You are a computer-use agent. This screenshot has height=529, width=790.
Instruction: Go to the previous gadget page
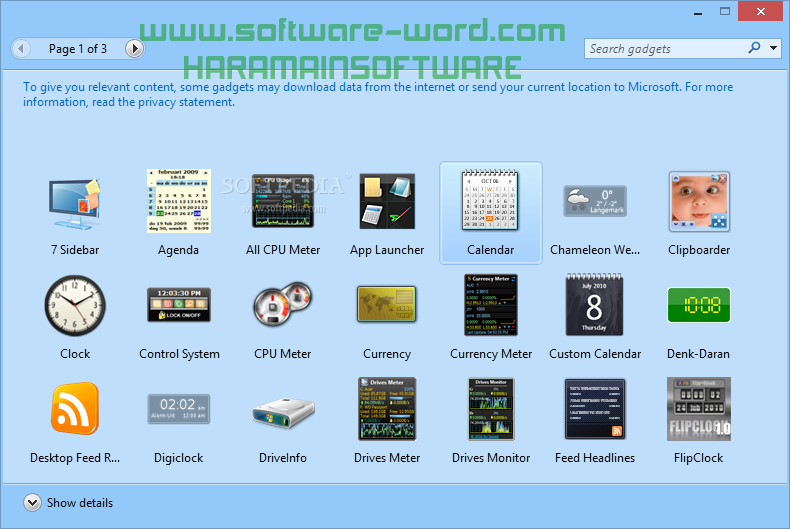pyautogui.click(x=21, y=49)
